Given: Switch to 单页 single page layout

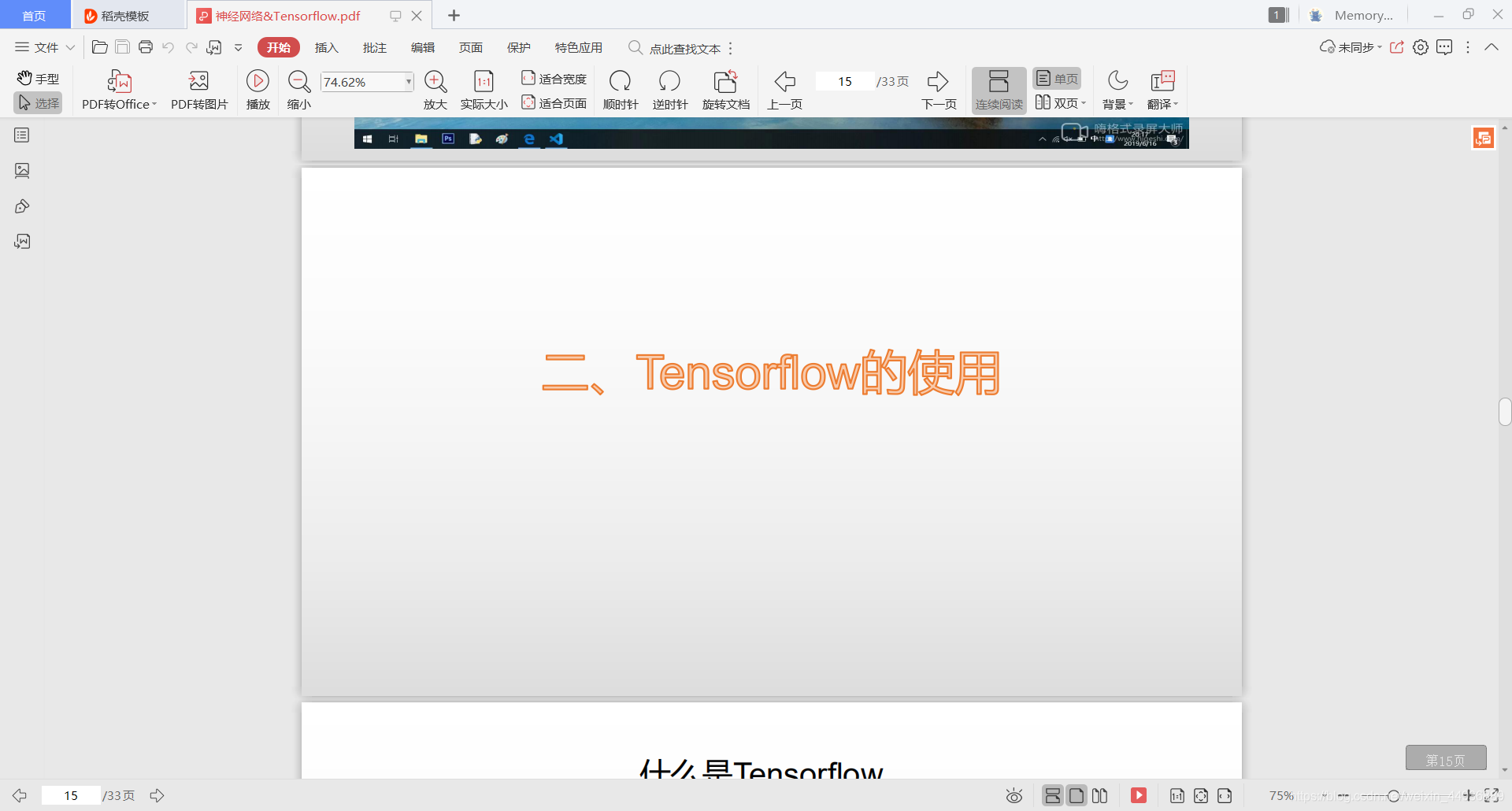Looking at the screenshot, I should coord(1058,79).
